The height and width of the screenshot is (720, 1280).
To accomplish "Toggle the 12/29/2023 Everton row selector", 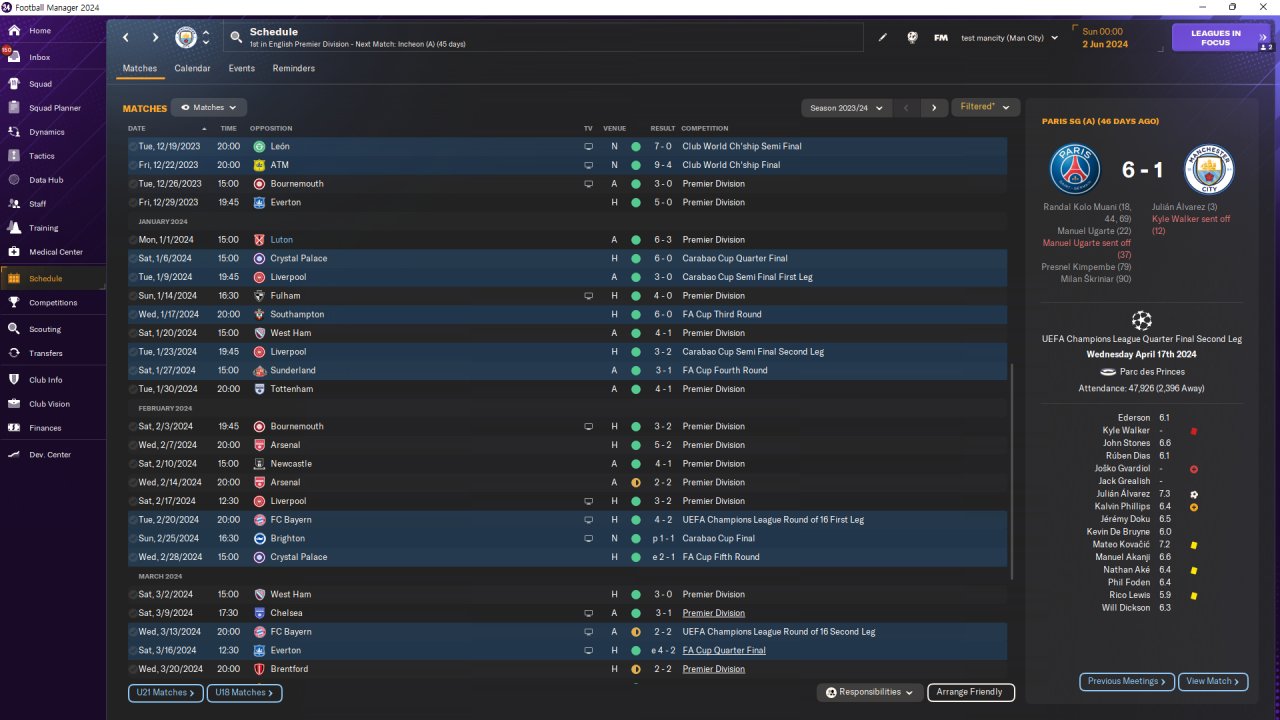I will (x=133, y=202).
